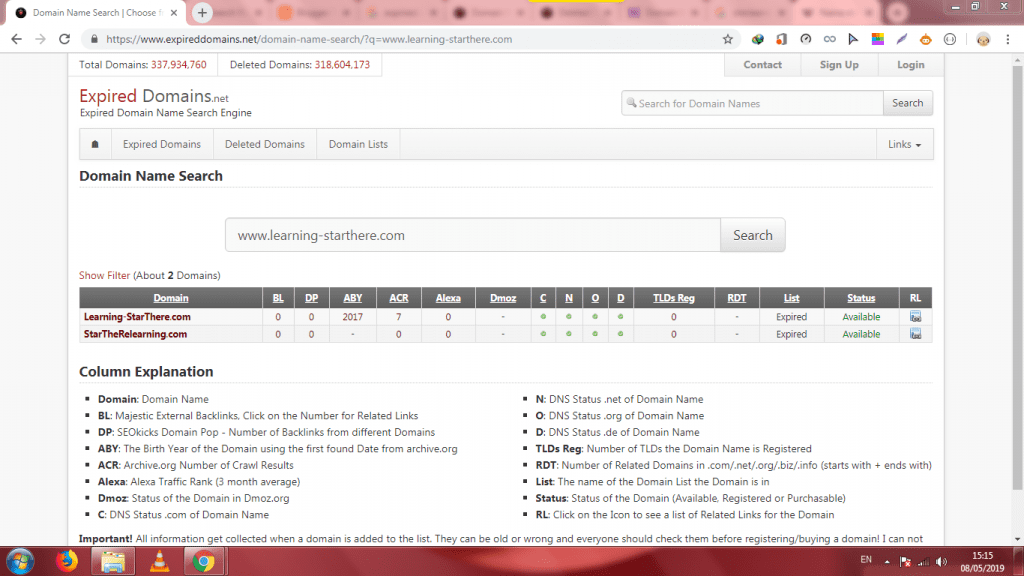This screenshot has width=1024, height=576.
Task: Open the Login page
Action: 910,65
